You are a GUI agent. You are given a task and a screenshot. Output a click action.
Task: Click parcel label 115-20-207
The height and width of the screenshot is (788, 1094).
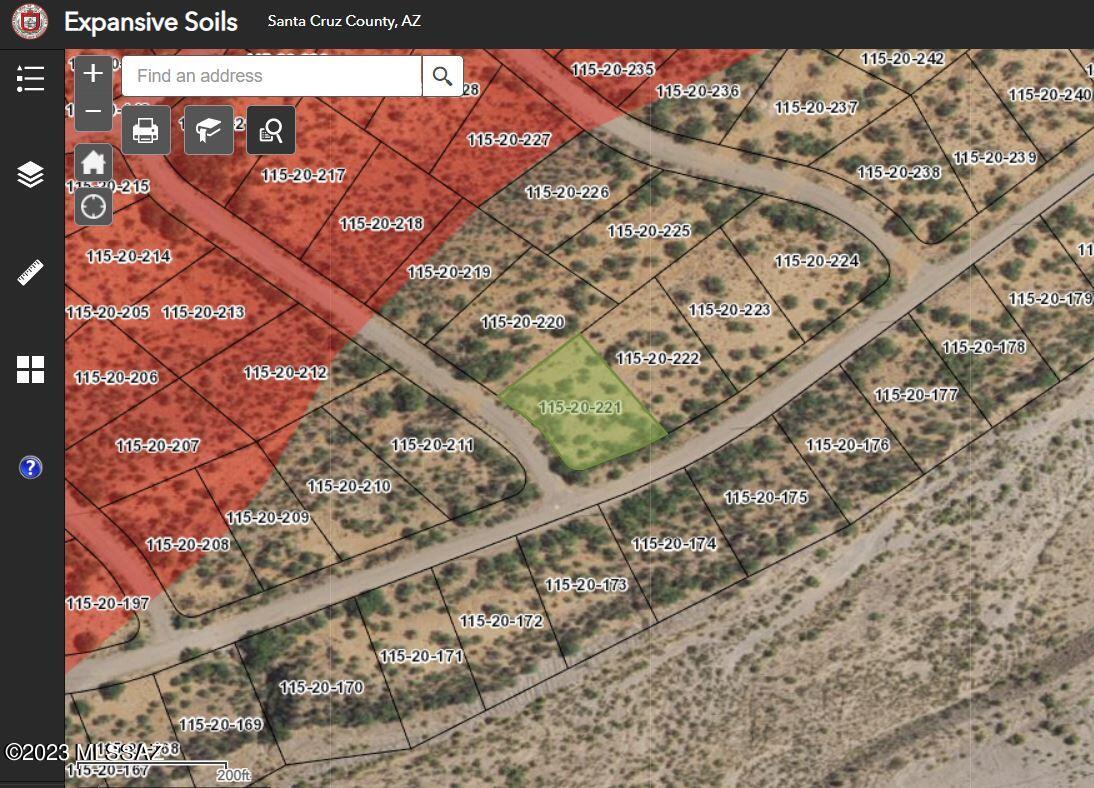click(x=158, y=445)
